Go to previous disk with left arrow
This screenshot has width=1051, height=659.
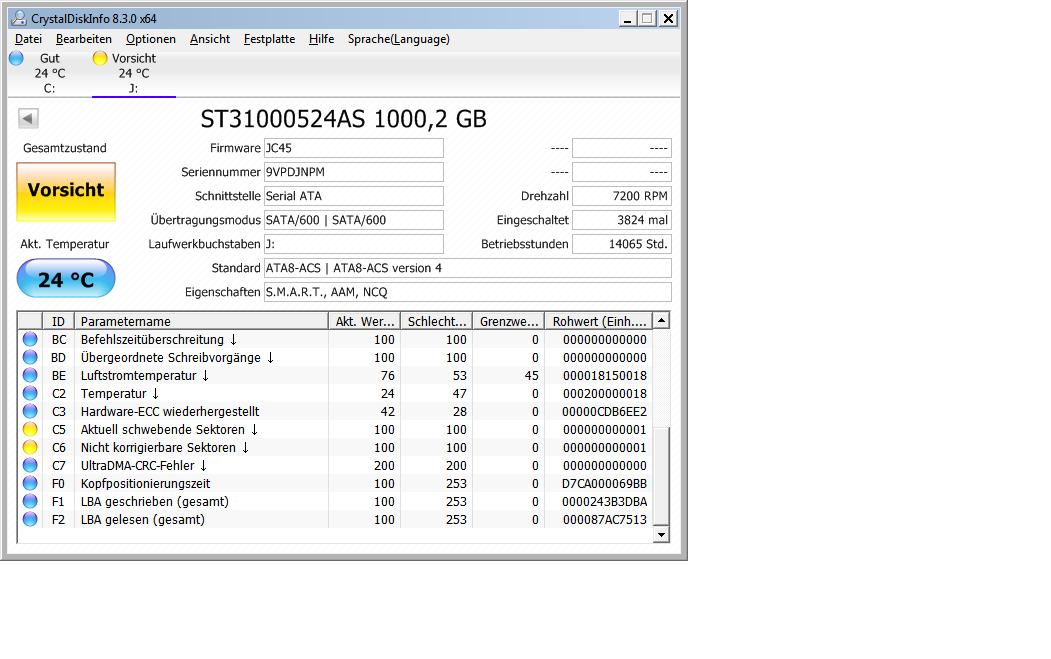28,119
